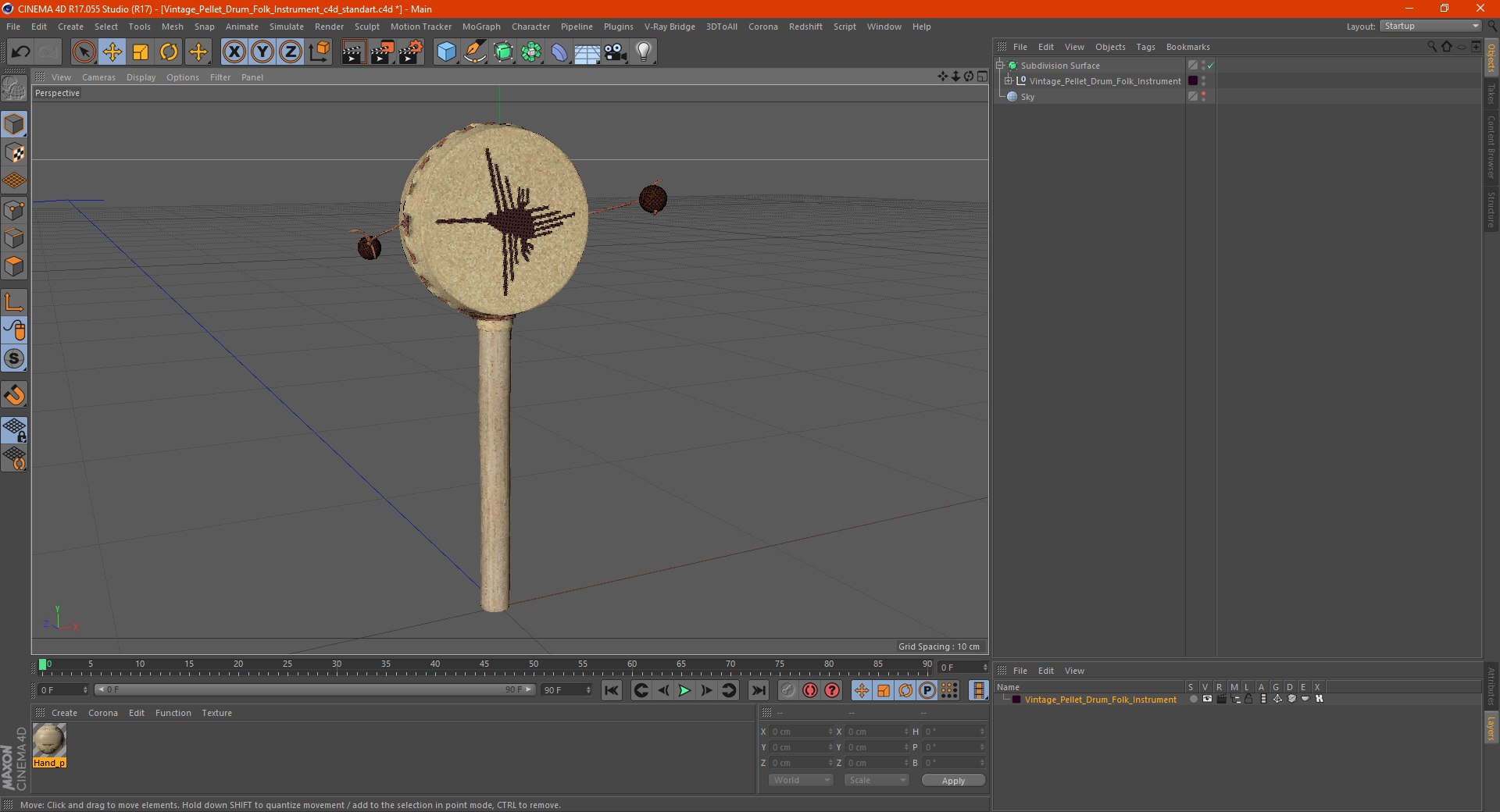
Task: Open the Simulate menu
Action: point(287,27)
